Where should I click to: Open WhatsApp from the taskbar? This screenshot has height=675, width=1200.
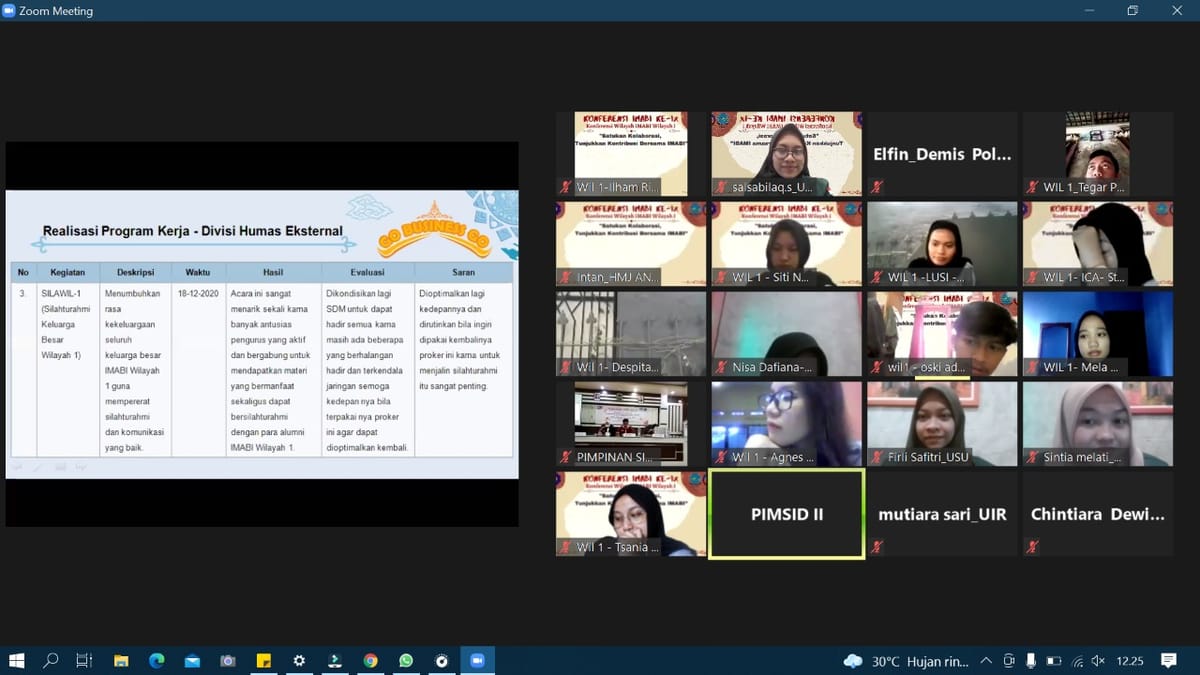pyautogui.click(x=406, y=661)
